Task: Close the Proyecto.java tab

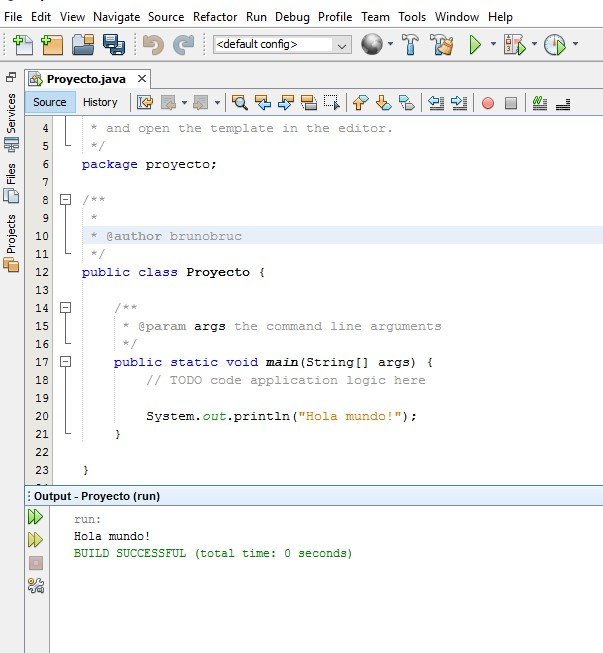Action: point(142,78)
